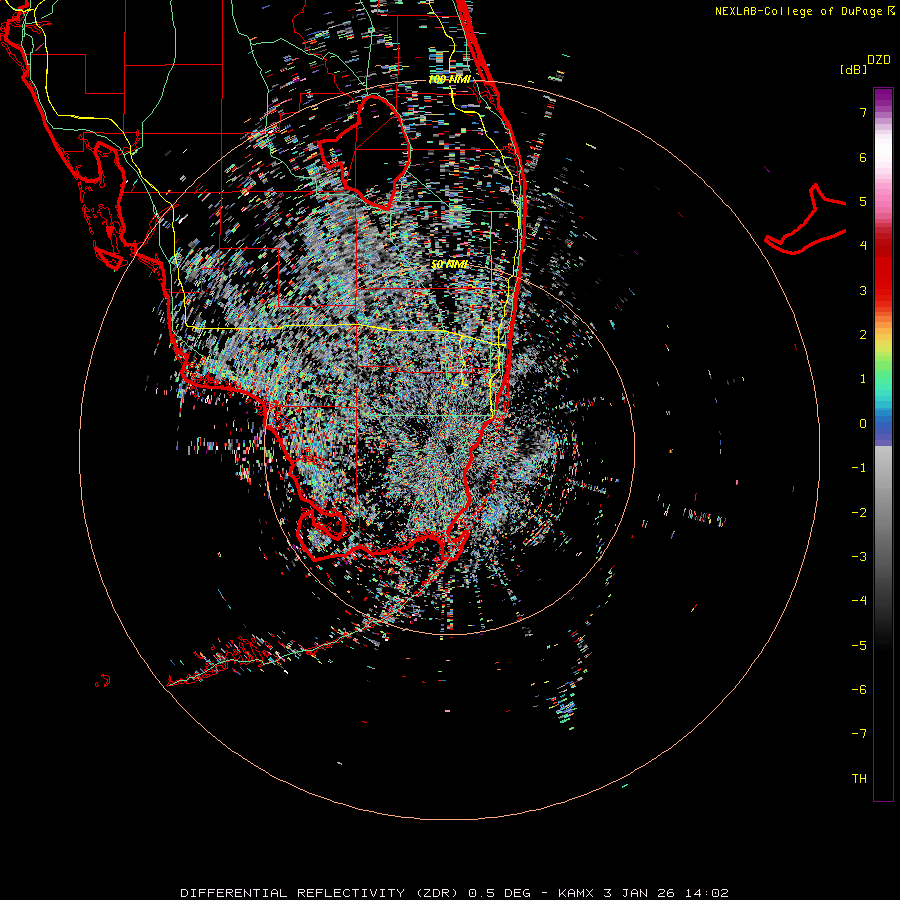The height and width of the screenshot is (900, 900).
Task: Click the DZD label above the color scale
Action: pos(879,60)
